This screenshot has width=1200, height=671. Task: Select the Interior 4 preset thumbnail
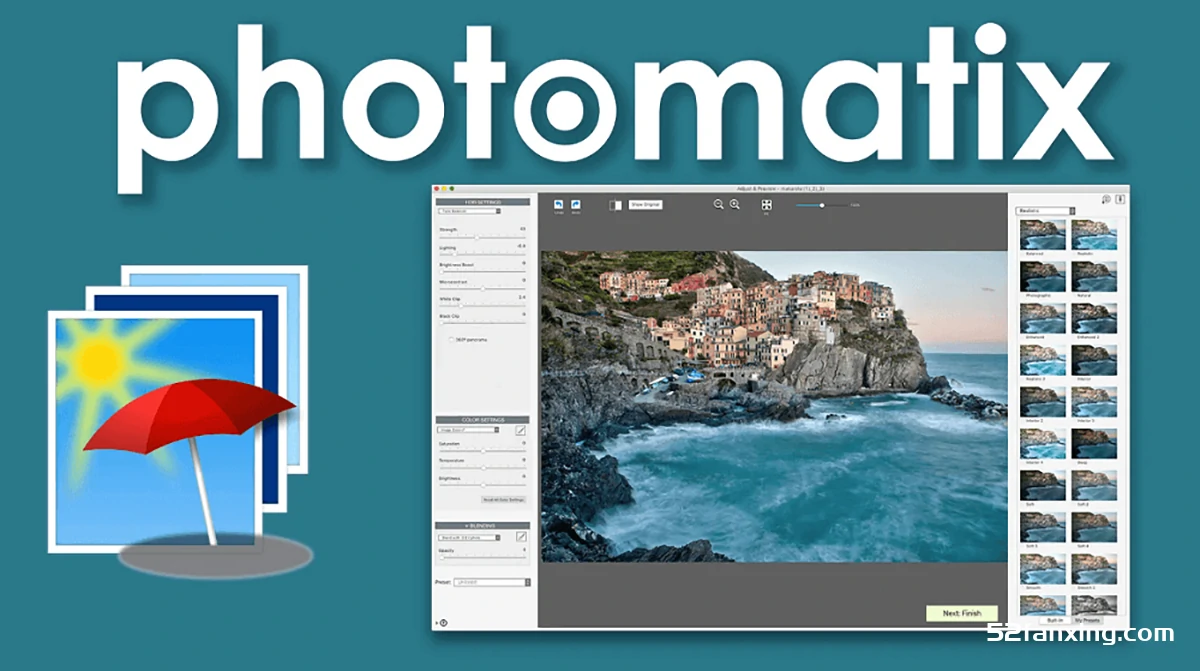1043,444
